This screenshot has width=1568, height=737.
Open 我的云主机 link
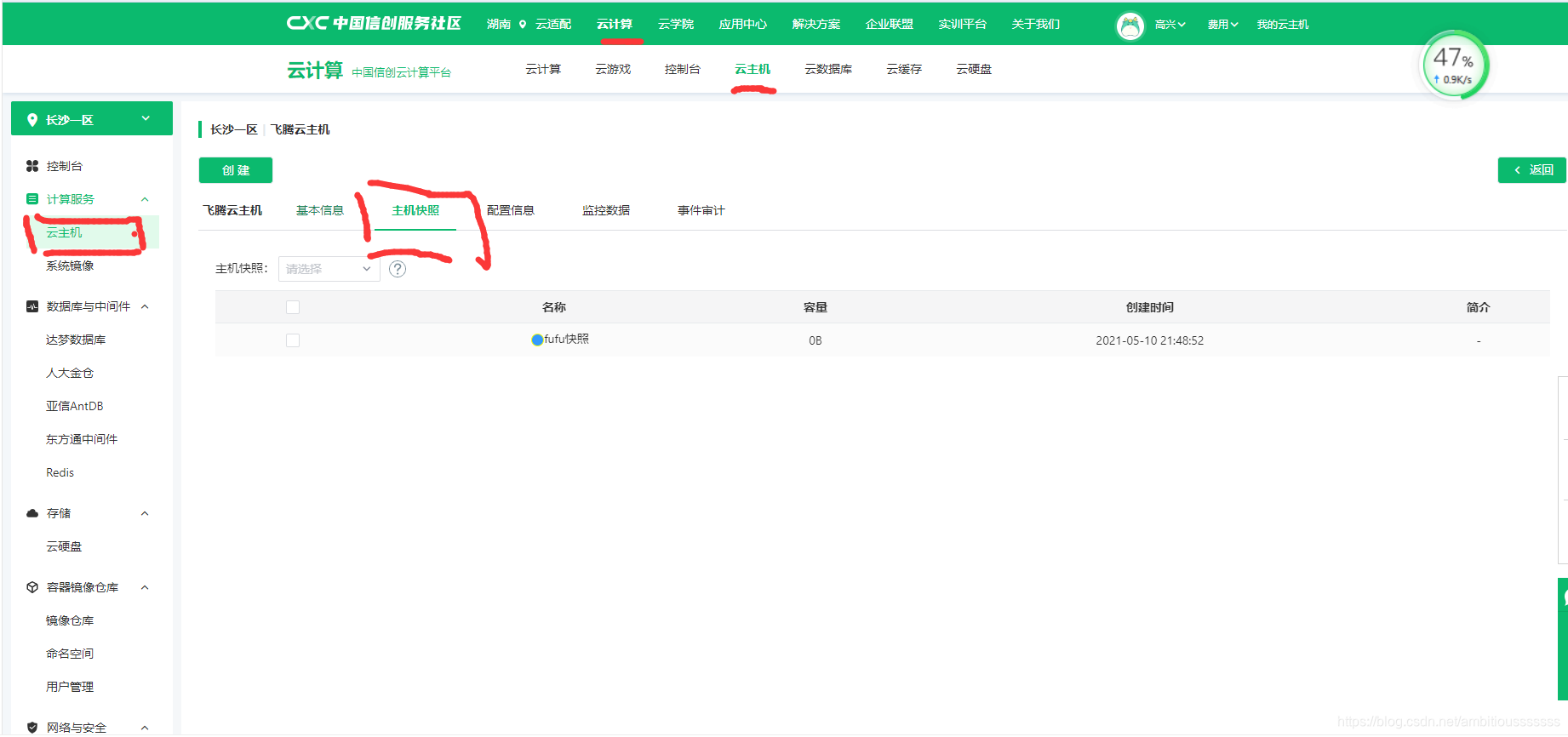pyautogui.click(x=1283, y=25)
